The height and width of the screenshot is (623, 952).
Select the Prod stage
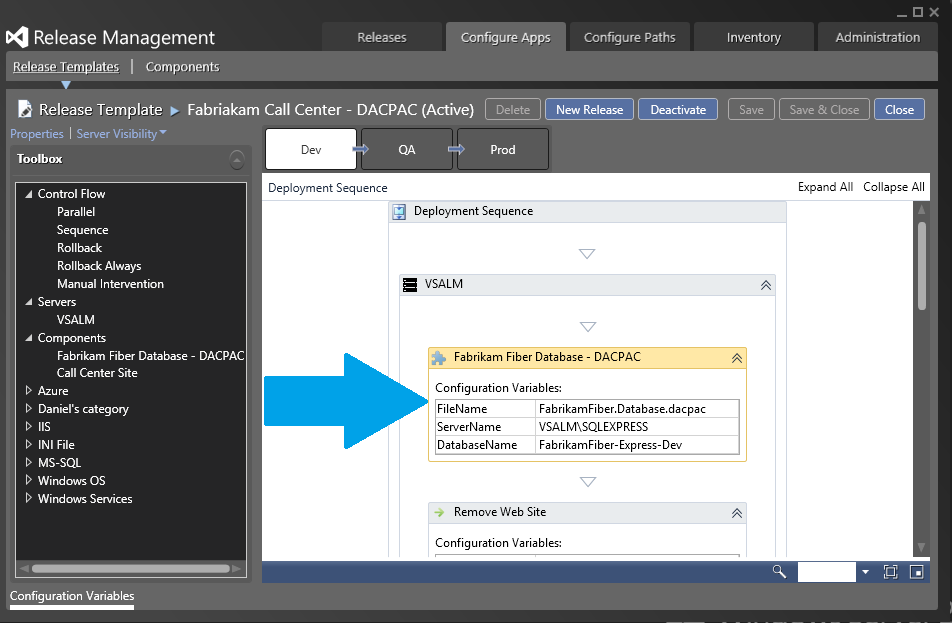tap(503, 149)
